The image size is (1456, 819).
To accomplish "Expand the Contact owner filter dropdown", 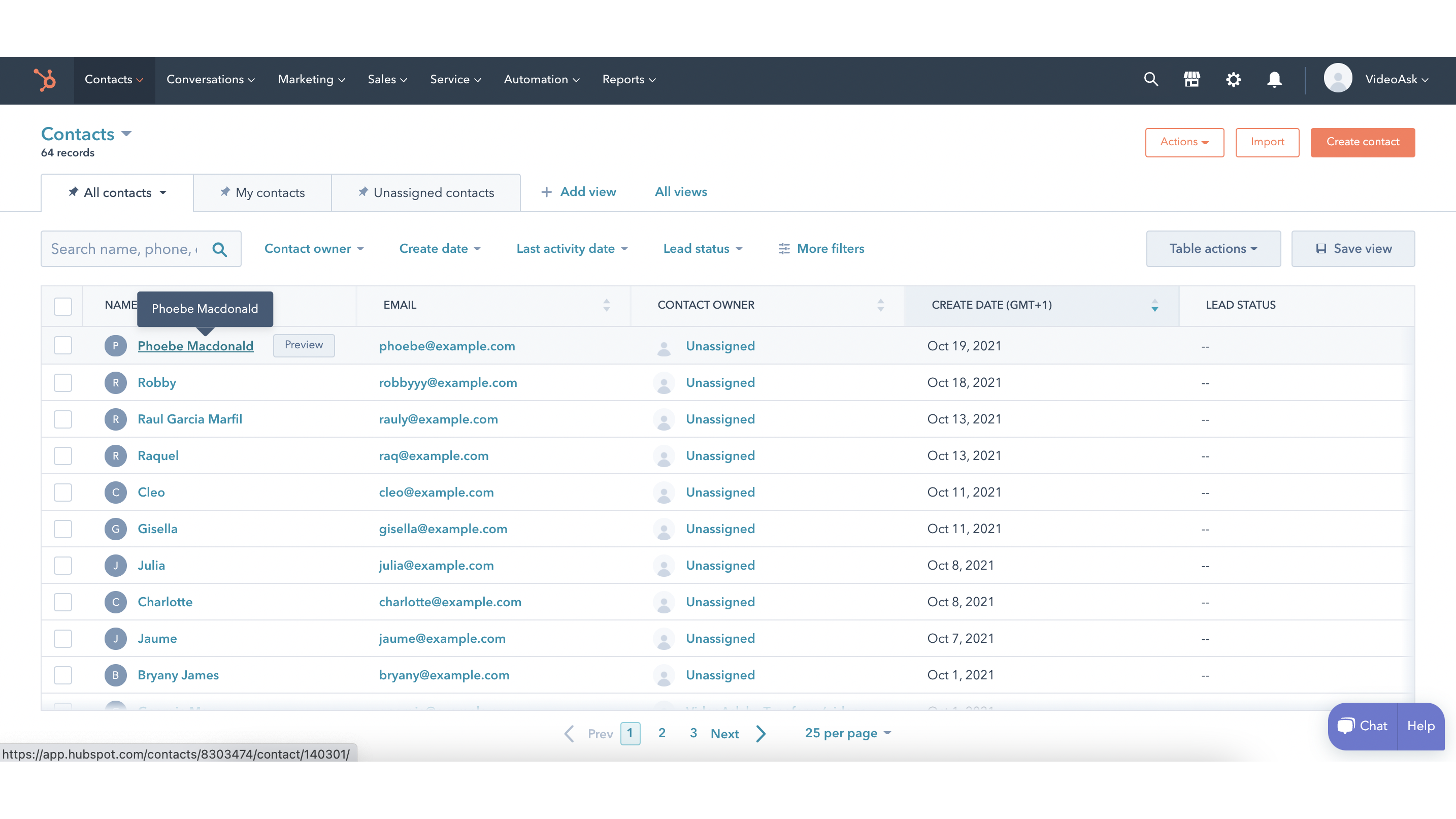I will point(314,249).
